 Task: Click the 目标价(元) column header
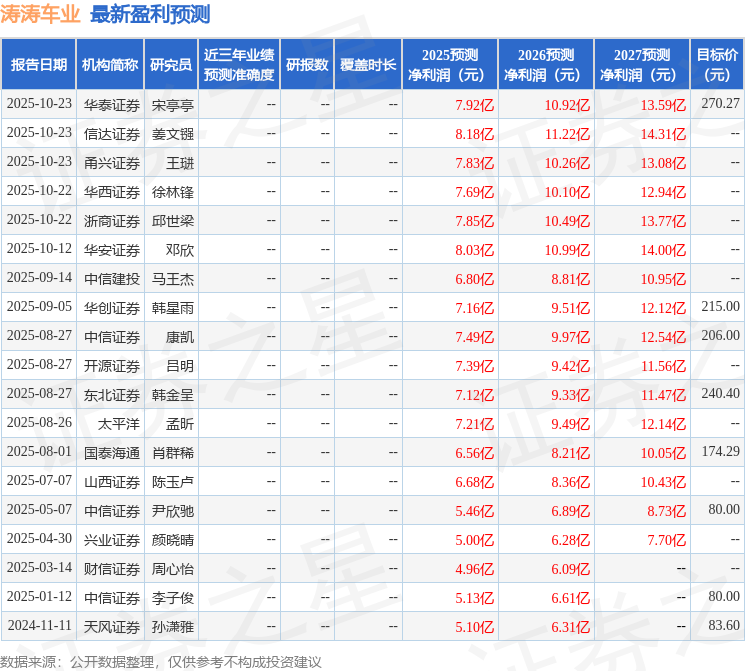tap(716, 65)
